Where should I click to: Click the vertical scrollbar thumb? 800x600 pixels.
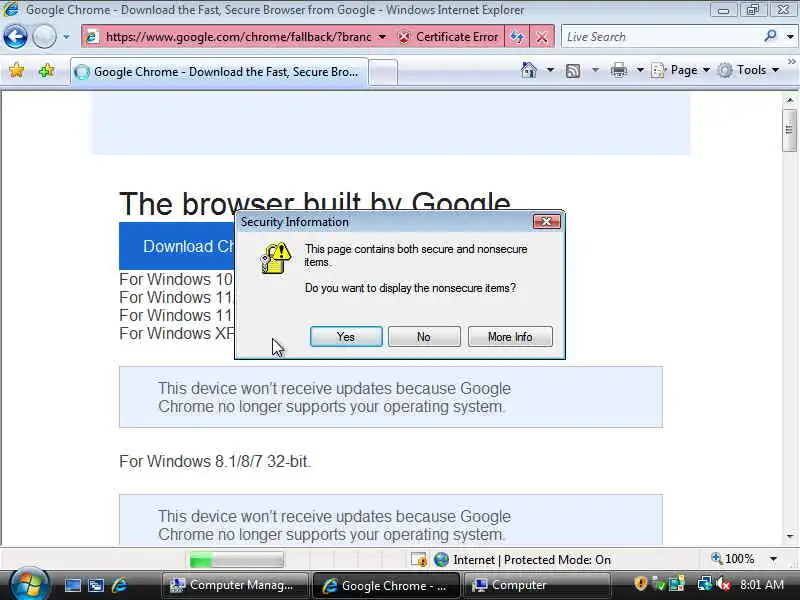[x=789, y=130]
